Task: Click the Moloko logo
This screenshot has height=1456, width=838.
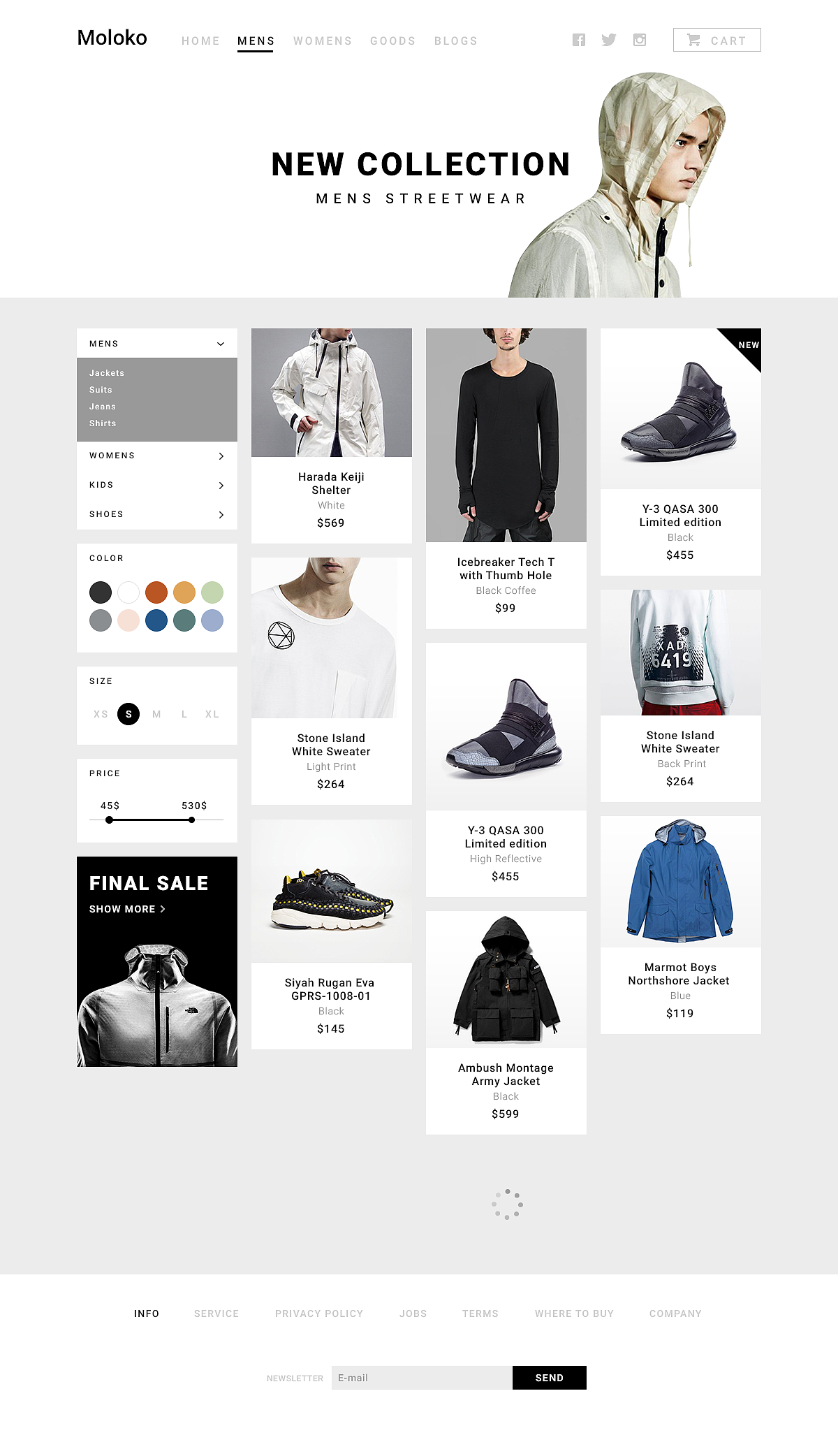Action: (112, 38)
